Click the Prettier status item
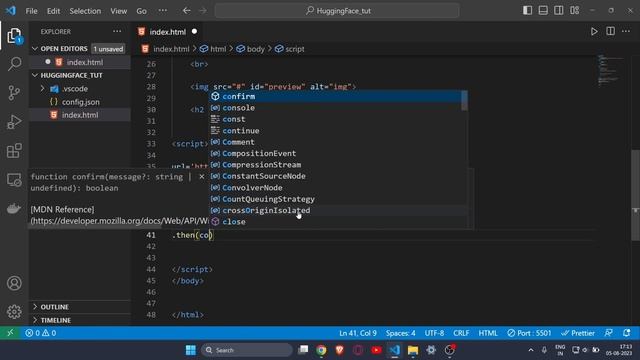This screenshot has width=640, height=360. (x=578, y=333)
